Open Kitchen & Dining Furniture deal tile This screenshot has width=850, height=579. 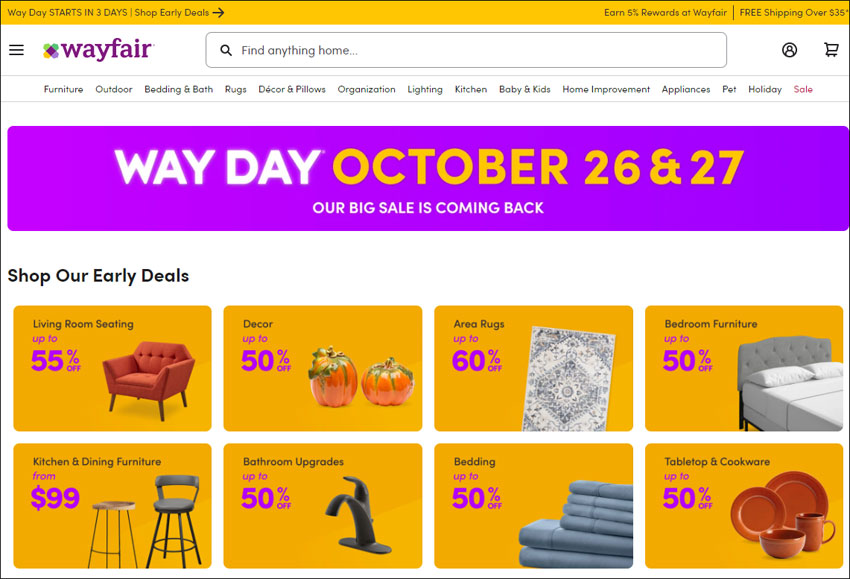(x=112, y=506)
